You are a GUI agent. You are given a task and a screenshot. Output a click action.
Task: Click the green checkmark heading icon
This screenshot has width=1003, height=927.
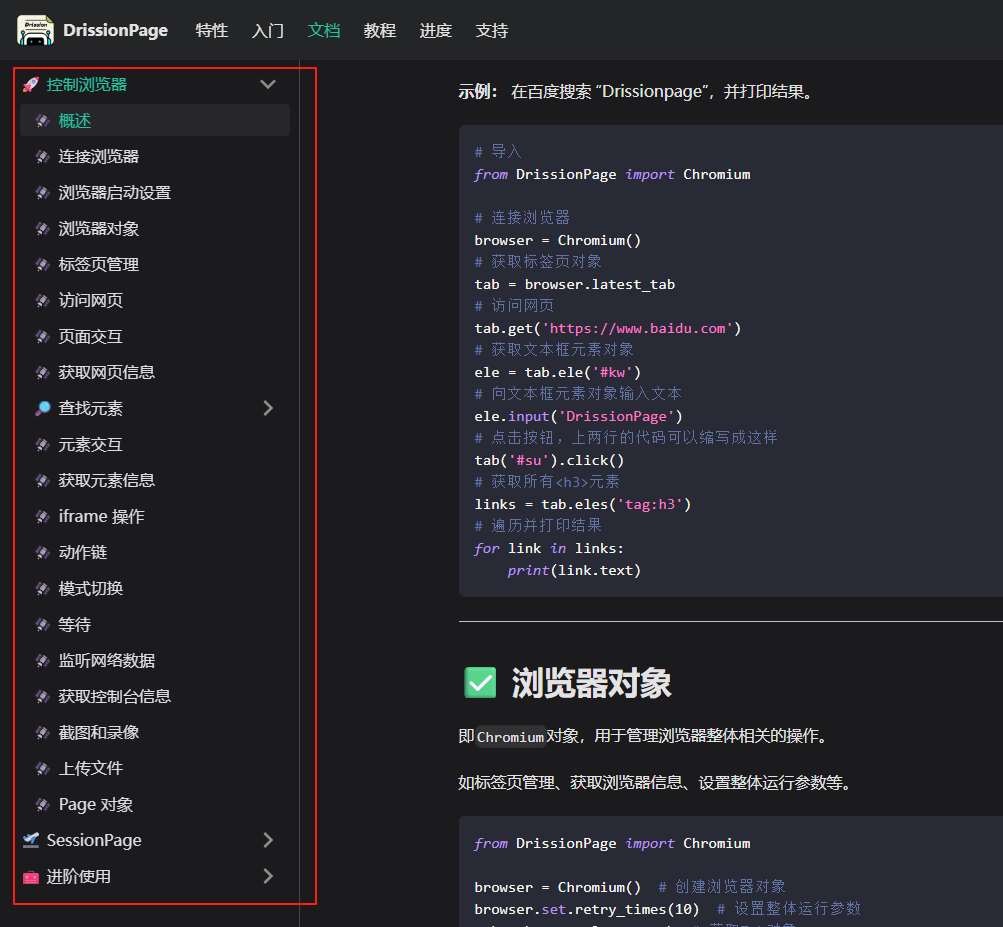[x=480, y=683]
